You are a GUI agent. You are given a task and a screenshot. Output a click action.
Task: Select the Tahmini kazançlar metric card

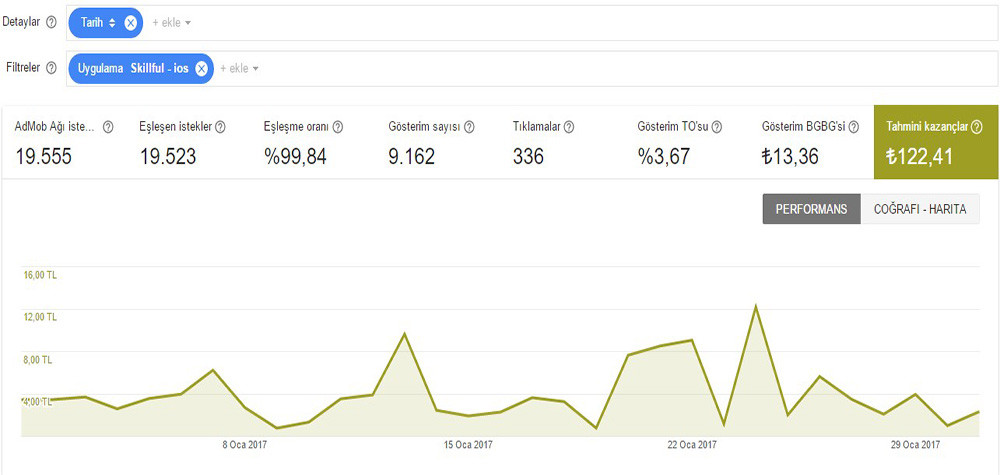point(936,142)
